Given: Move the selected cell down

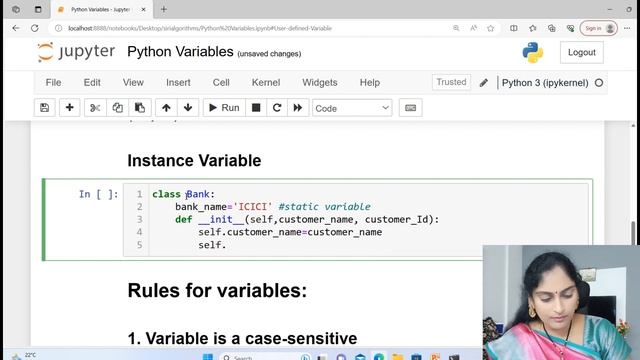Looking at the screenshot, I should click(x=188, y=108).
